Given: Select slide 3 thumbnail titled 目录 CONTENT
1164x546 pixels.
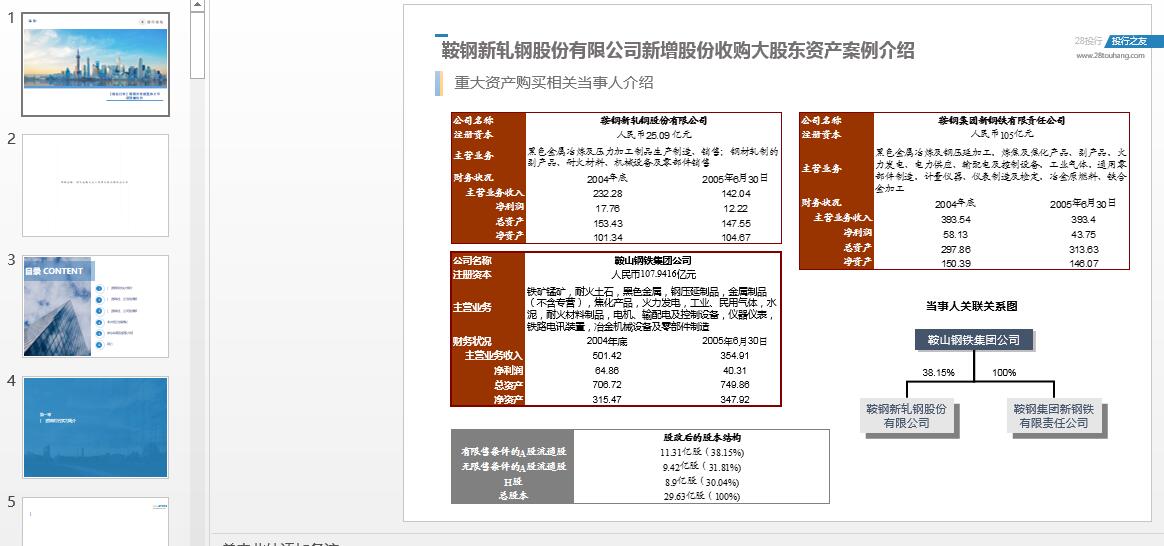Looking at the screenshot, I should (x=96, y=306).
